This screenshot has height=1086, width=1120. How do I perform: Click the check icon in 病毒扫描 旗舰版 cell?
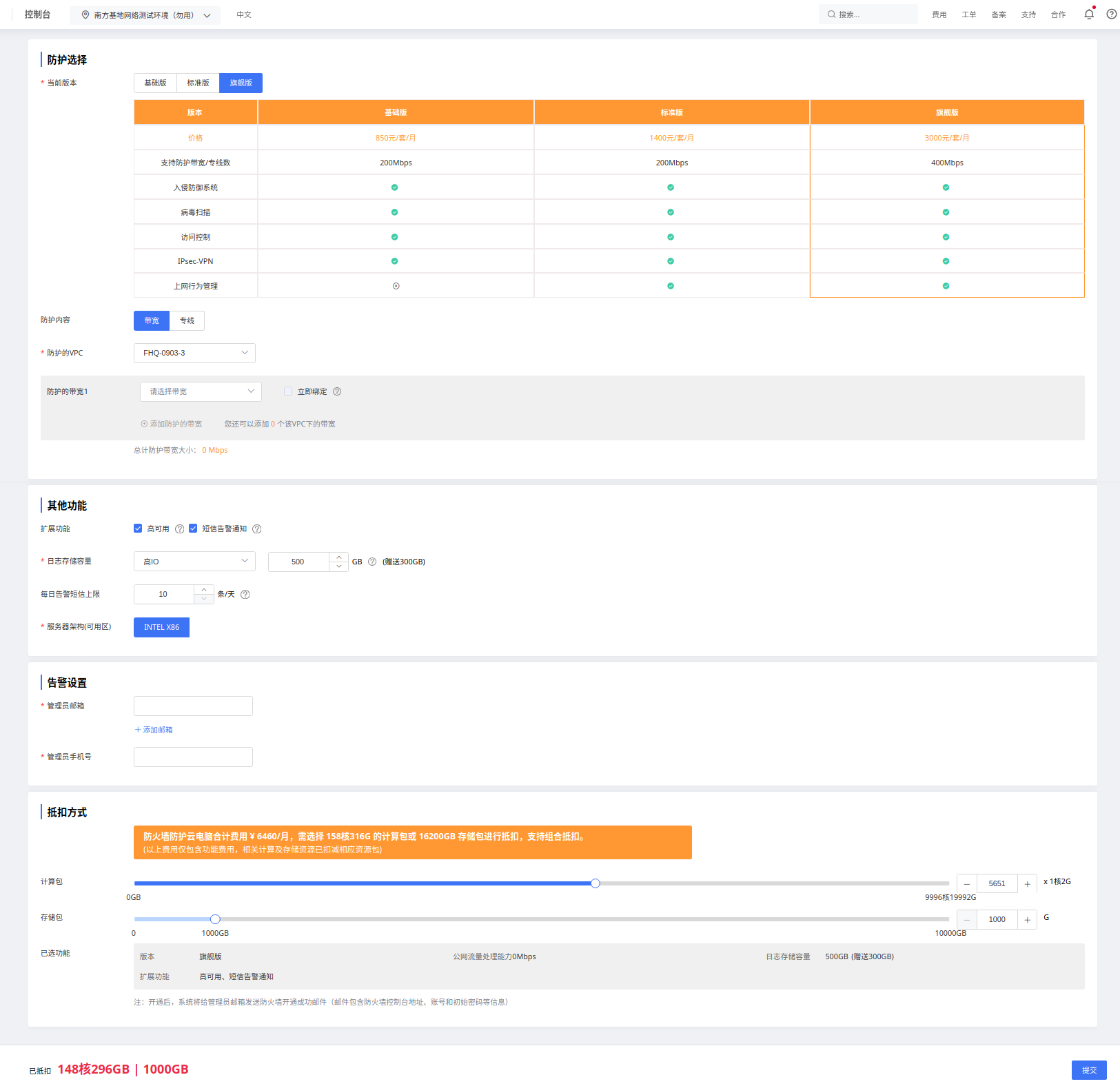[x=946, y=212]
